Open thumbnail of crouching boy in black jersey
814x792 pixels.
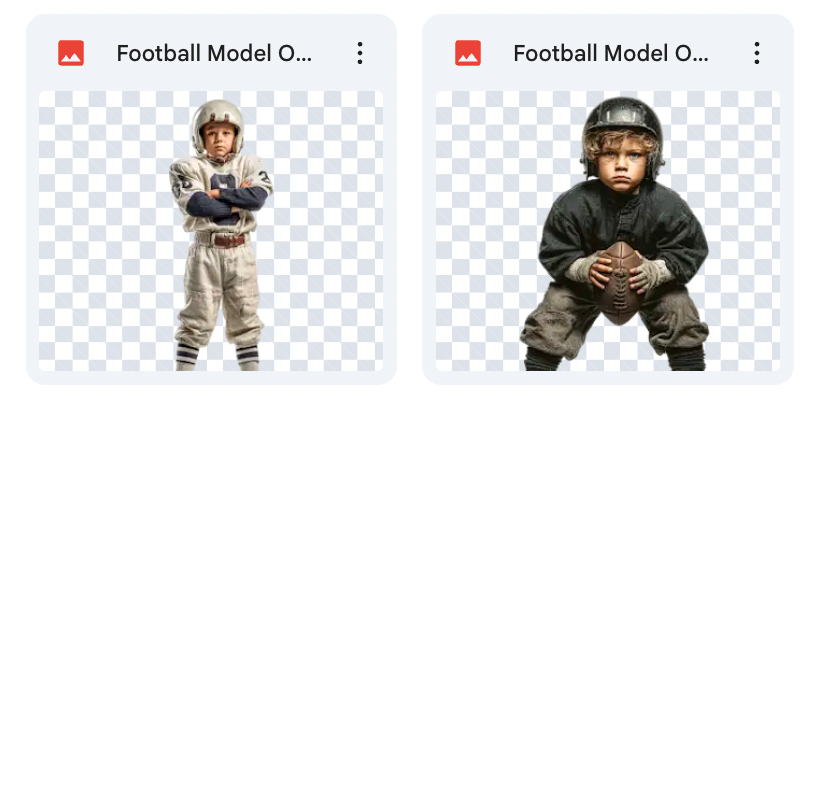pos(608,231)
